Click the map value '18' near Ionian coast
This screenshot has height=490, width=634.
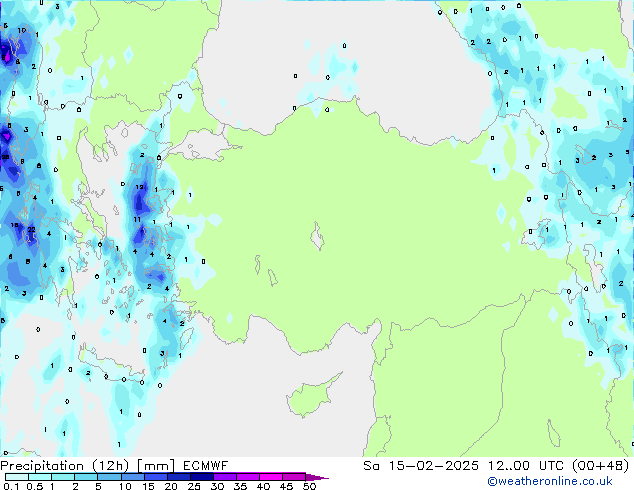pyautogui.click(x=15, y=225)
